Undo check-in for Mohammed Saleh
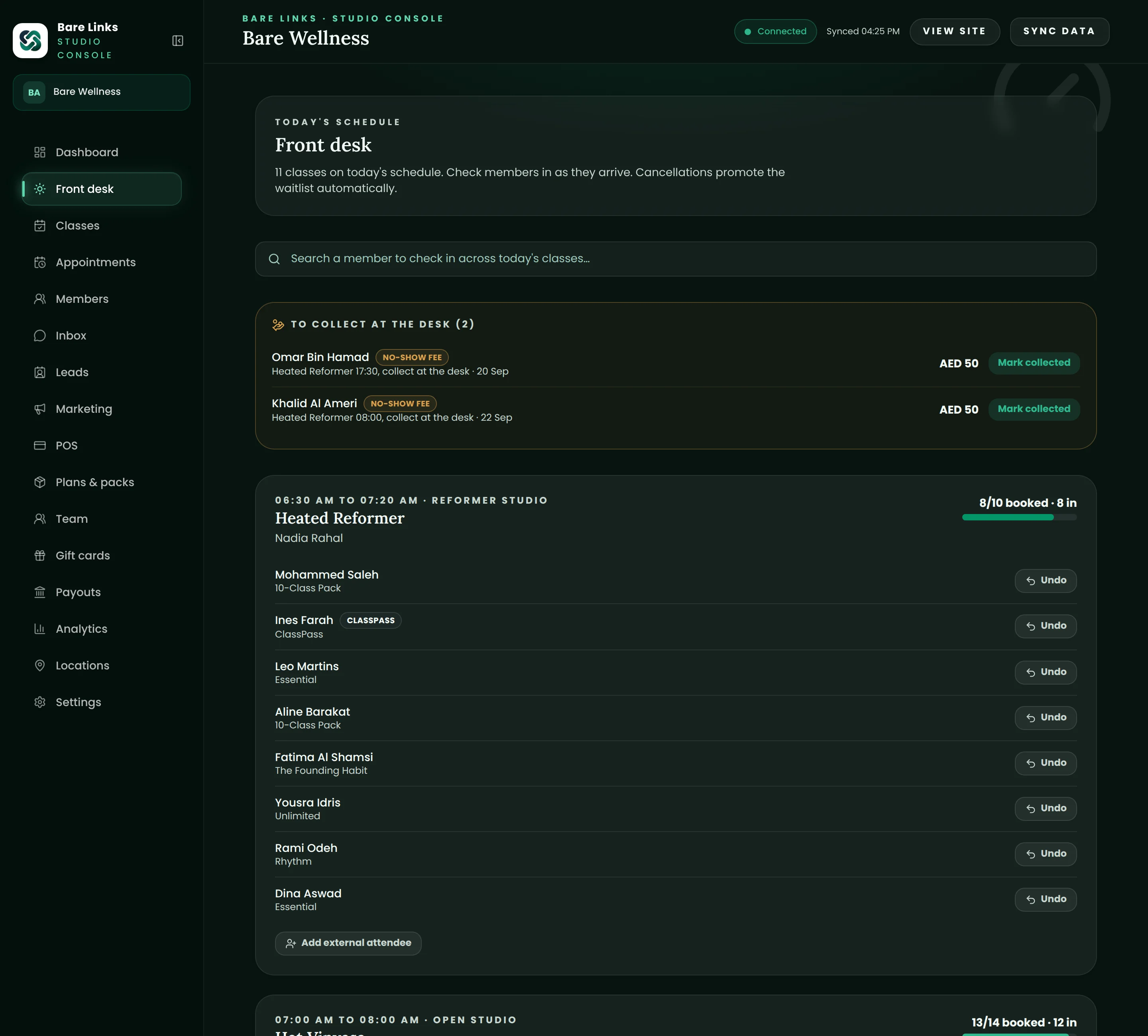Viewport: 1148px width, 1036px height. point(1046,581)
